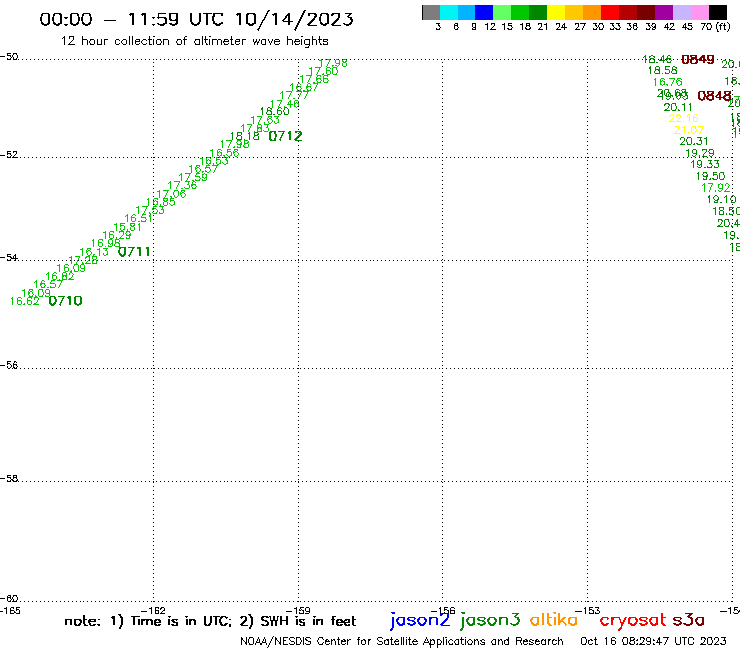Click the jason3 satellite legend label

[490, 620]
